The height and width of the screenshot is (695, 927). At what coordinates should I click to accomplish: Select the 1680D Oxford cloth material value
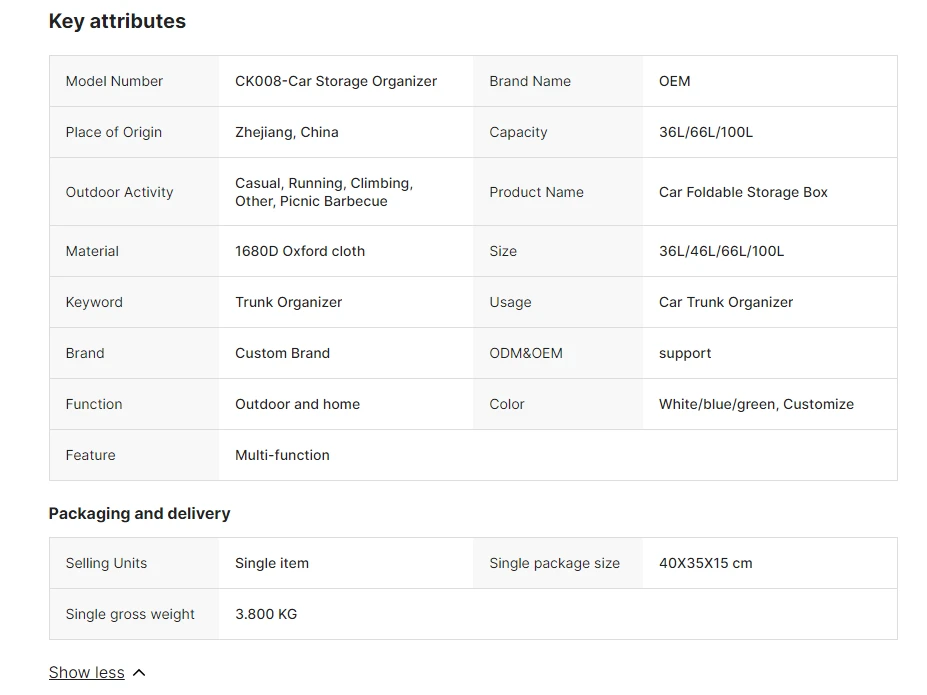(x=300, y=251)
